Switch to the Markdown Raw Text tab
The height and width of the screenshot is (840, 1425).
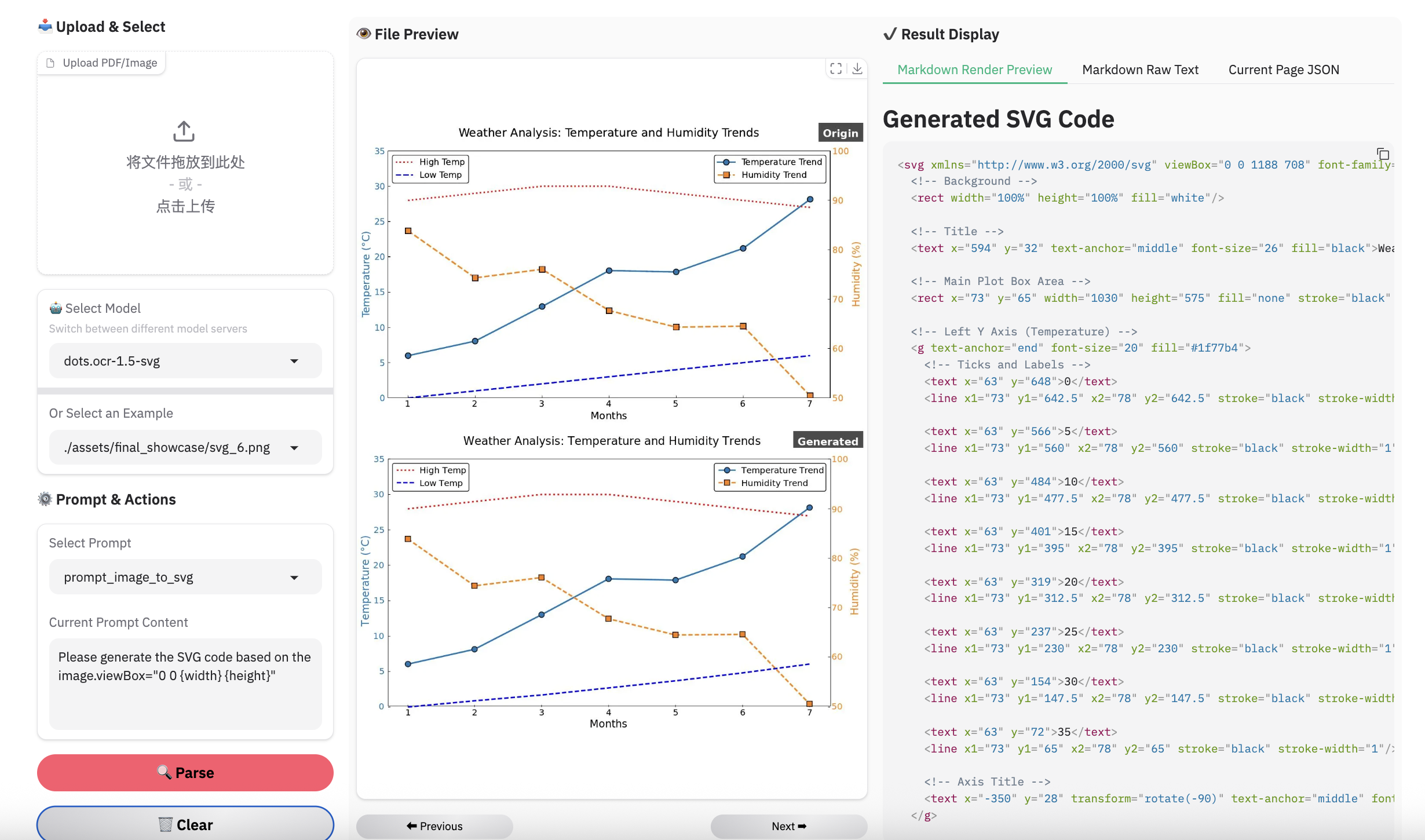pos(1140,70)
